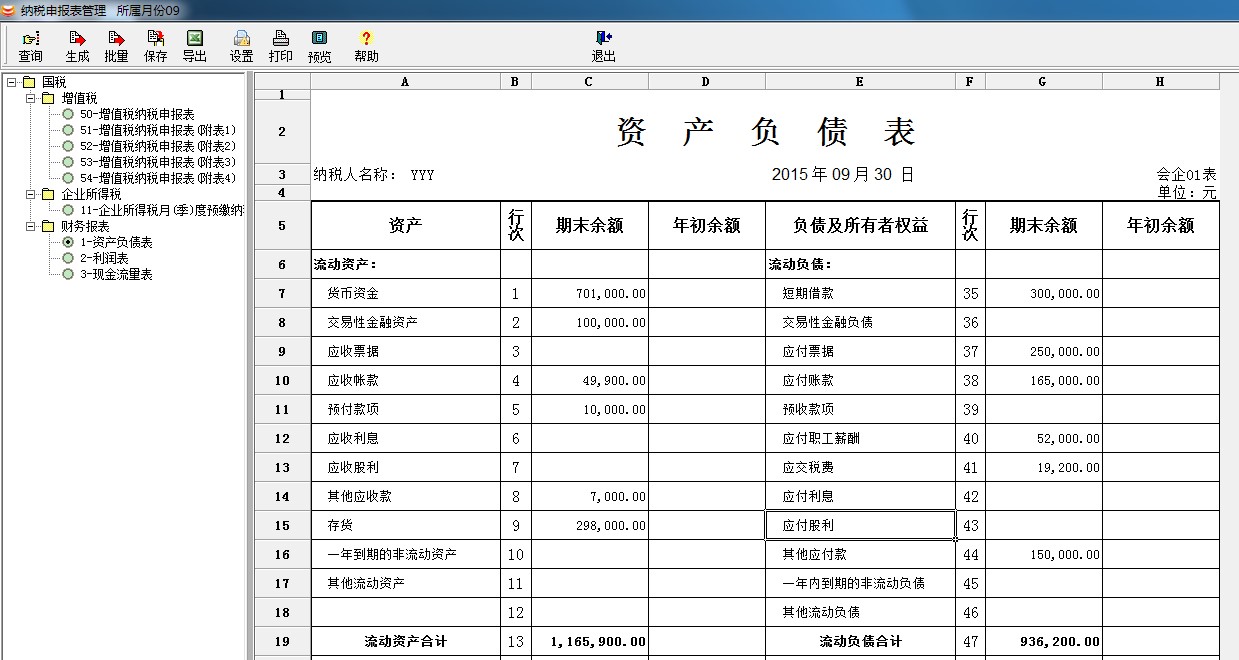The width and height of the screenshot is (1239, 660).
Task: Click the application icon in the title bar
Action: (x=9, y=10)
